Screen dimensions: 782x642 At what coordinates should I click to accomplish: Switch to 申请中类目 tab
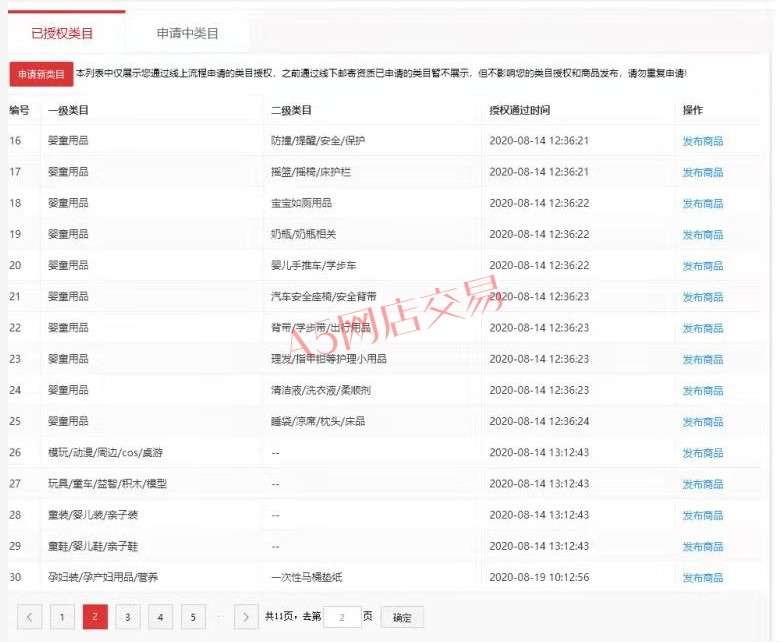click(187, 34)
